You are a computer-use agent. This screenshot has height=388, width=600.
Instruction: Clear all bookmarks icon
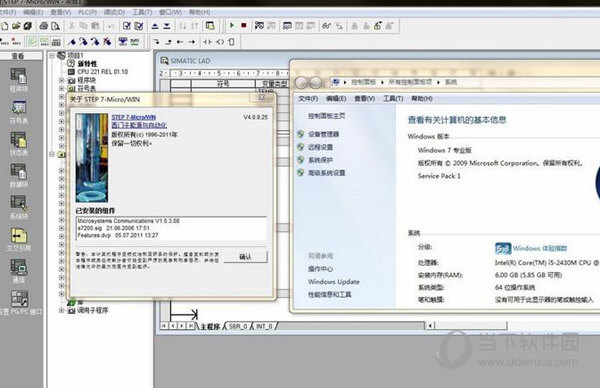pos(108,42)
